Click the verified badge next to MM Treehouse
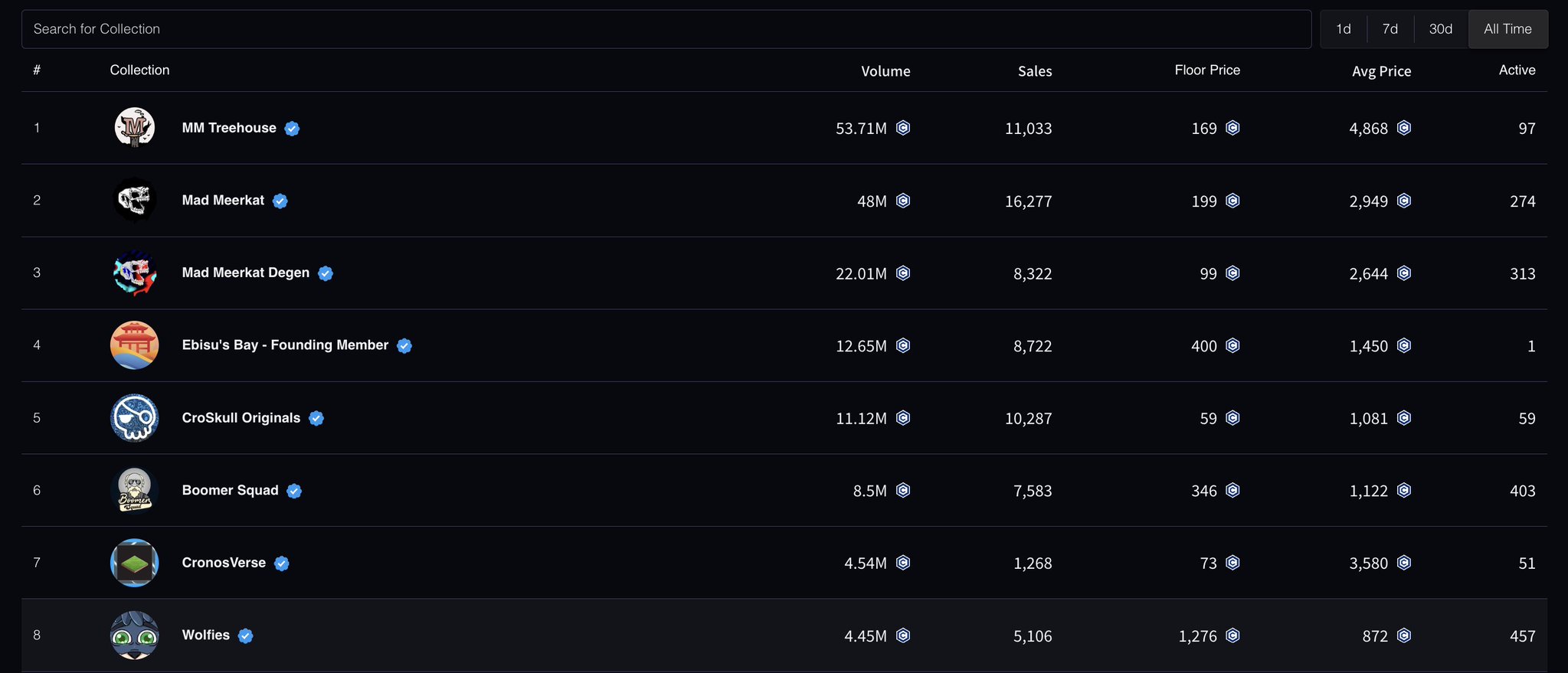Image resolution: width=1568 pixels, height=673 pixels. pos(292,129)
